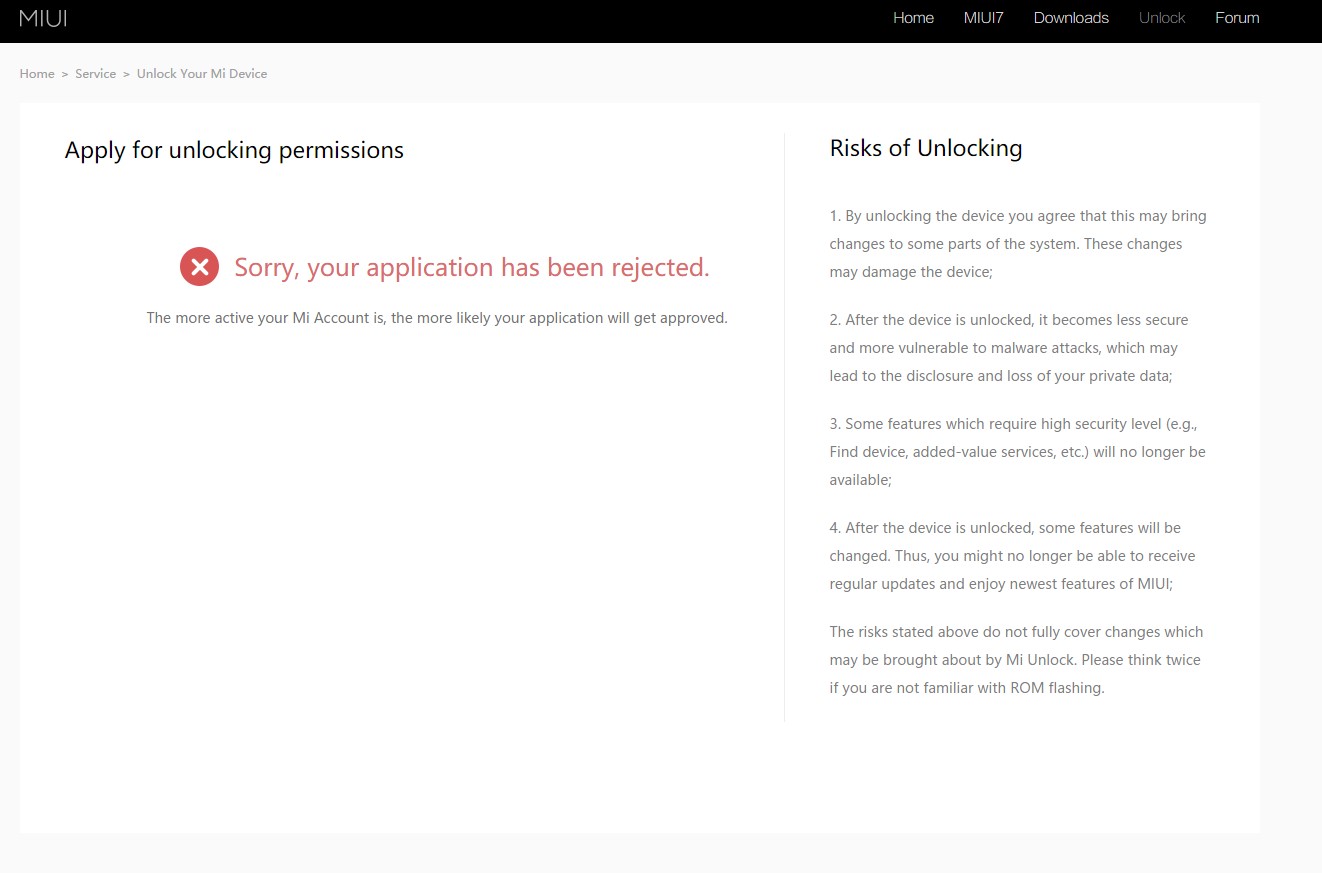Click the Home breadcrumb link
1322x873 pixels.
[x=37, y=74]
